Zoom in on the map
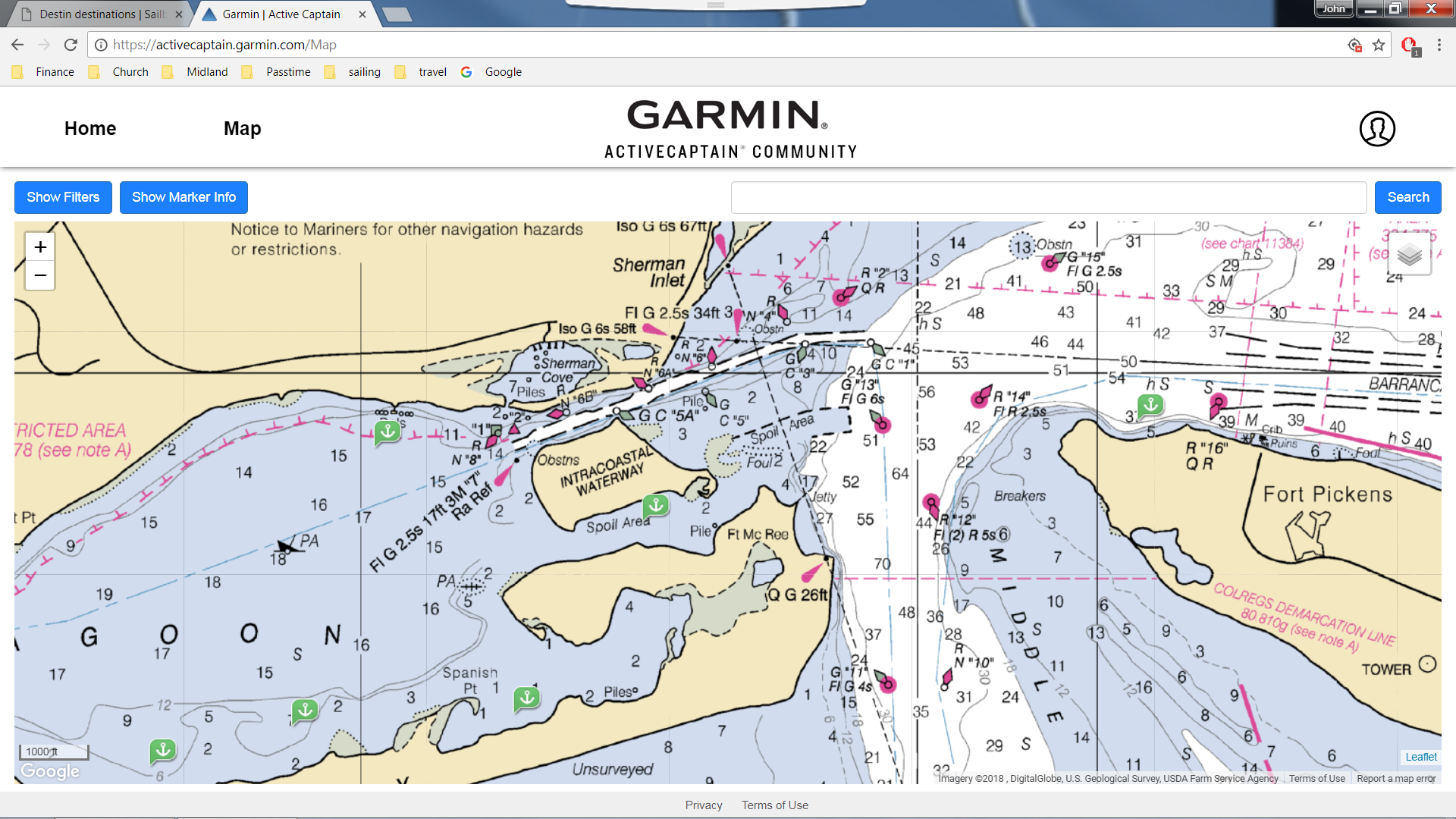This screenshot has width=1456, height=819. [40, 246]
